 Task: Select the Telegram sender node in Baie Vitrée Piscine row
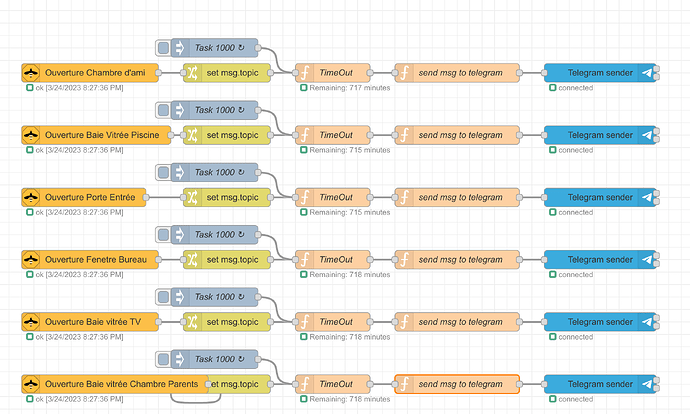tap(598, 135)
